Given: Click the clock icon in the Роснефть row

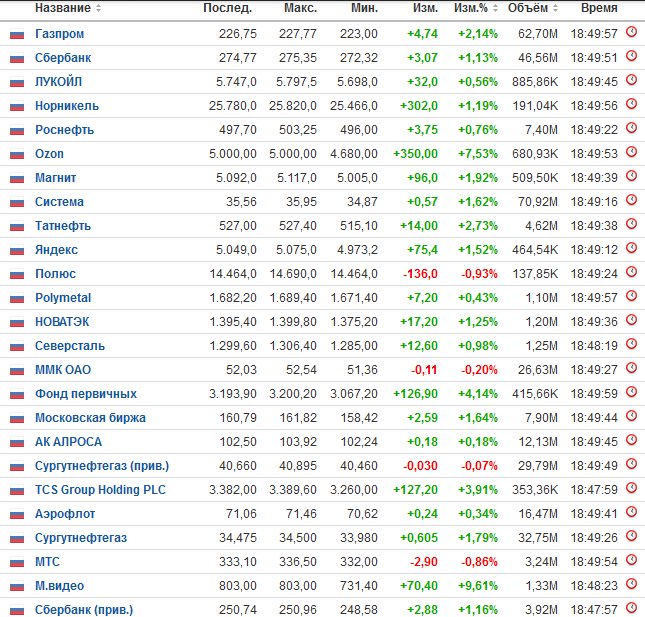Looking at the screenshot, I should 631,128.
